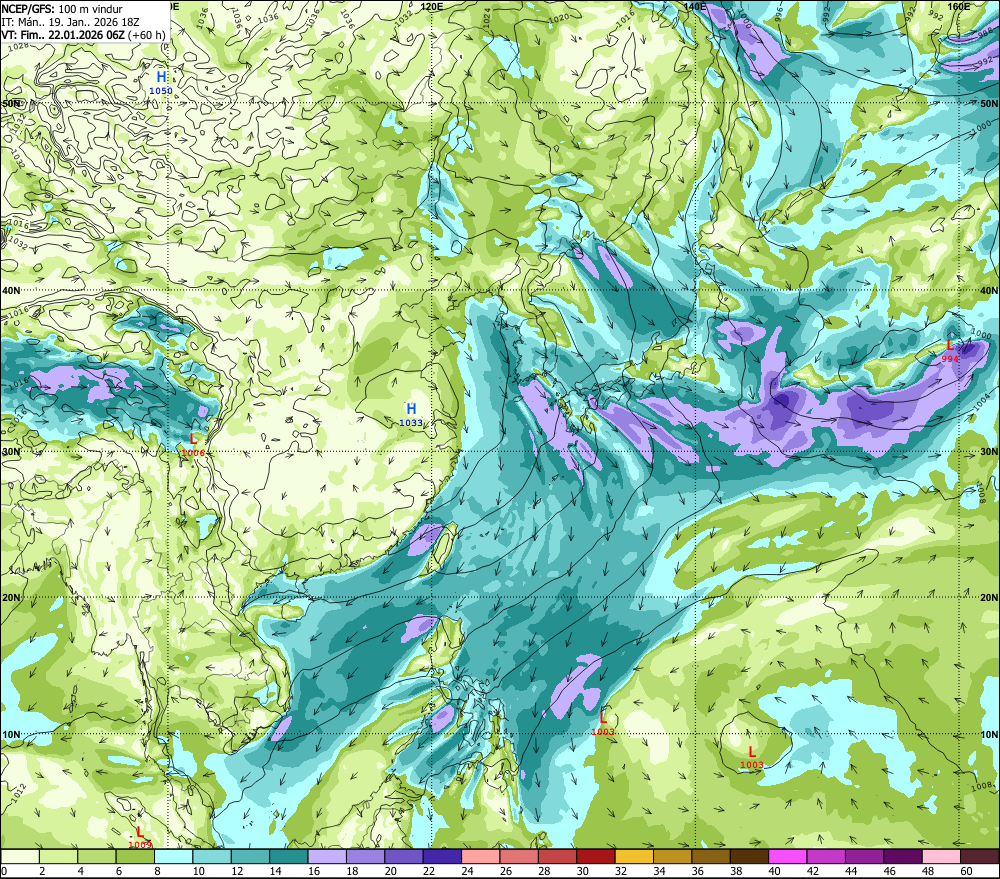The height and width of the screenshot is (879, 1000).
Task: Select the L 1006 low pressure marker
Action: (x=193, y=445)
